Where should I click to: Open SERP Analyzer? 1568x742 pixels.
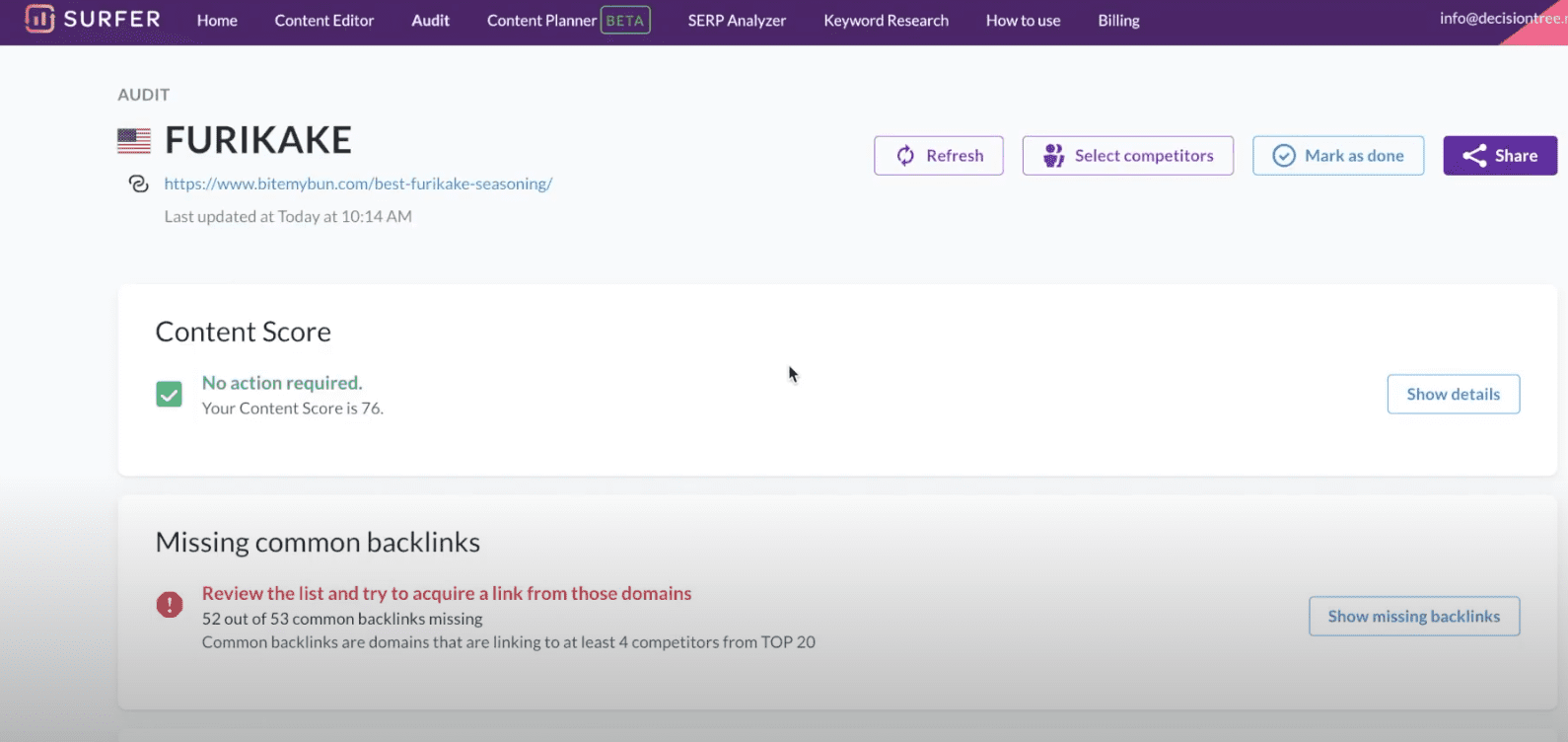pos(737,21)
